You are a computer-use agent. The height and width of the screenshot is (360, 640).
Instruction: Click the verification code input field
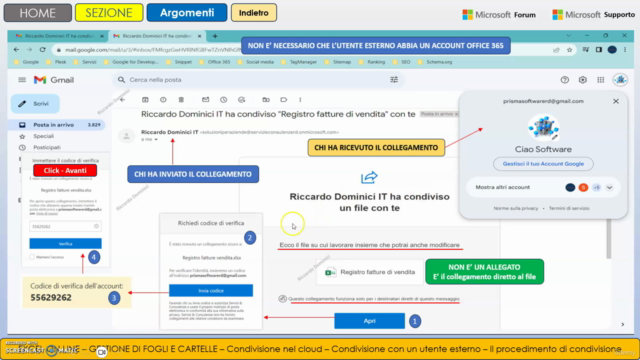[65, 226]
